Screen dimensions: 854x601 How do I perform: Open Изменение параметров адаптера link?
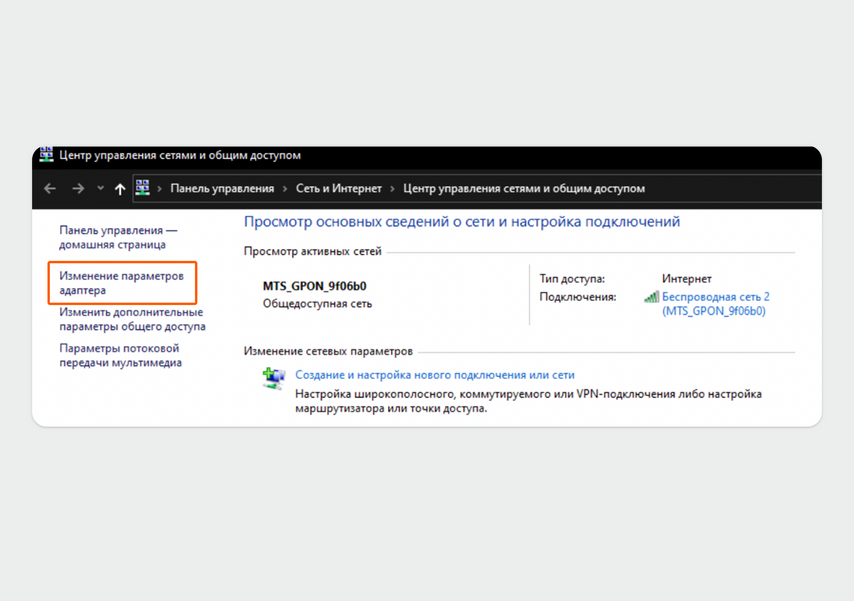click(x=121, y=283)
